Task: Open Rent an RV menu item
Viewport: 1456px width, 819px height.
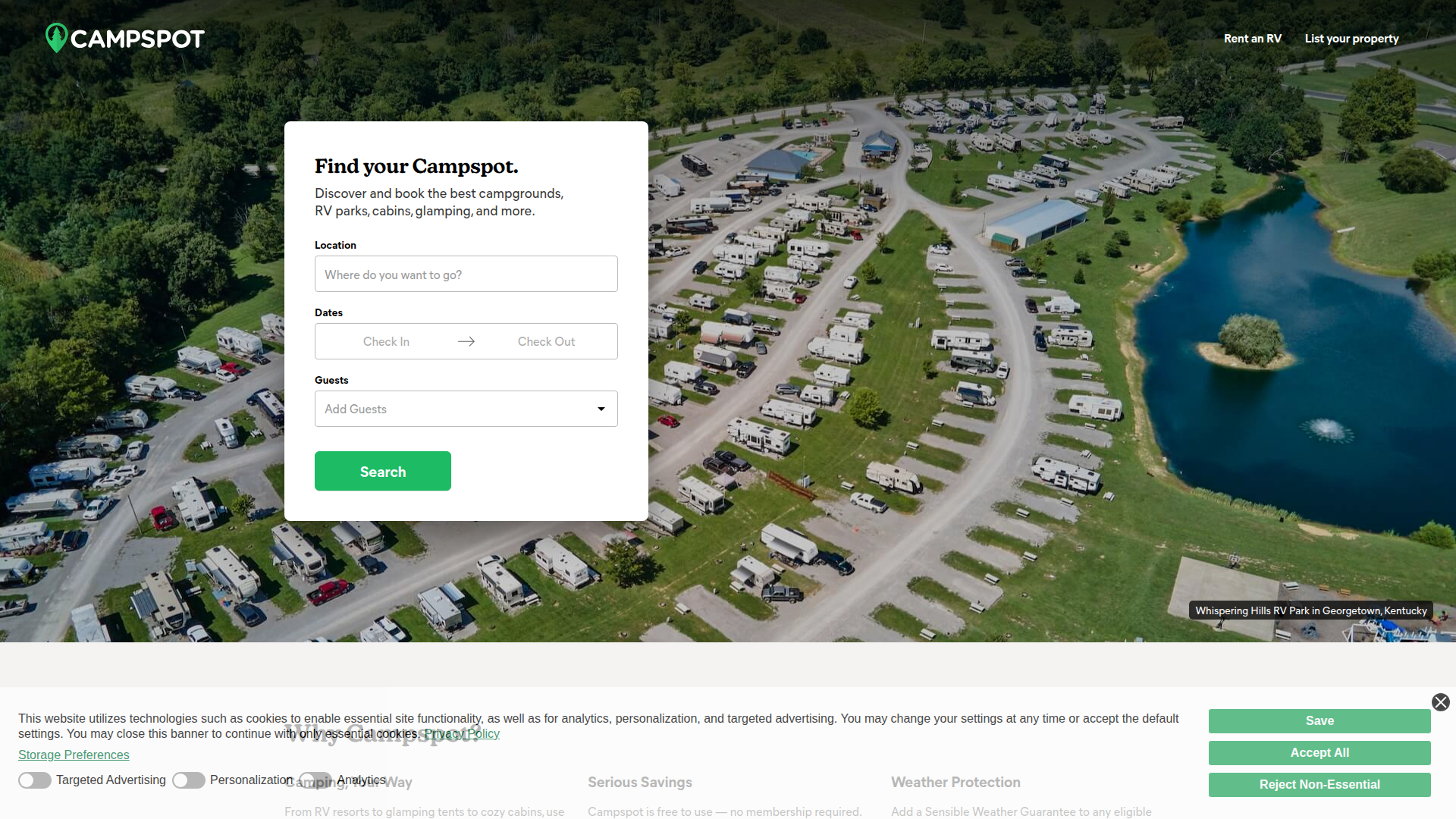Action: coord(1253,39)
